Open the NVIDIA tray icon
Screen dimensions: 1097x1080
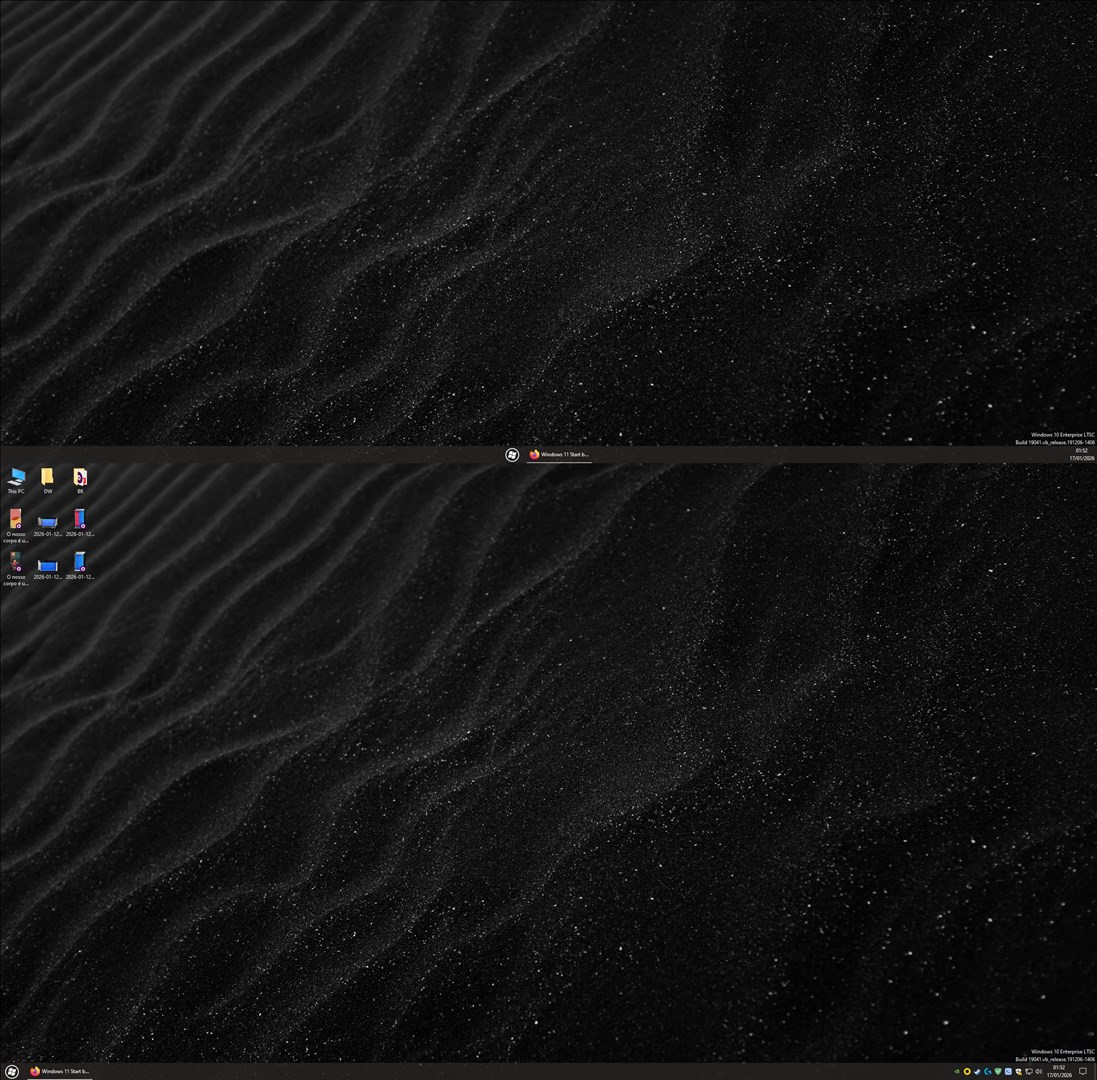pyautogui.click(x=956, y=1071)
